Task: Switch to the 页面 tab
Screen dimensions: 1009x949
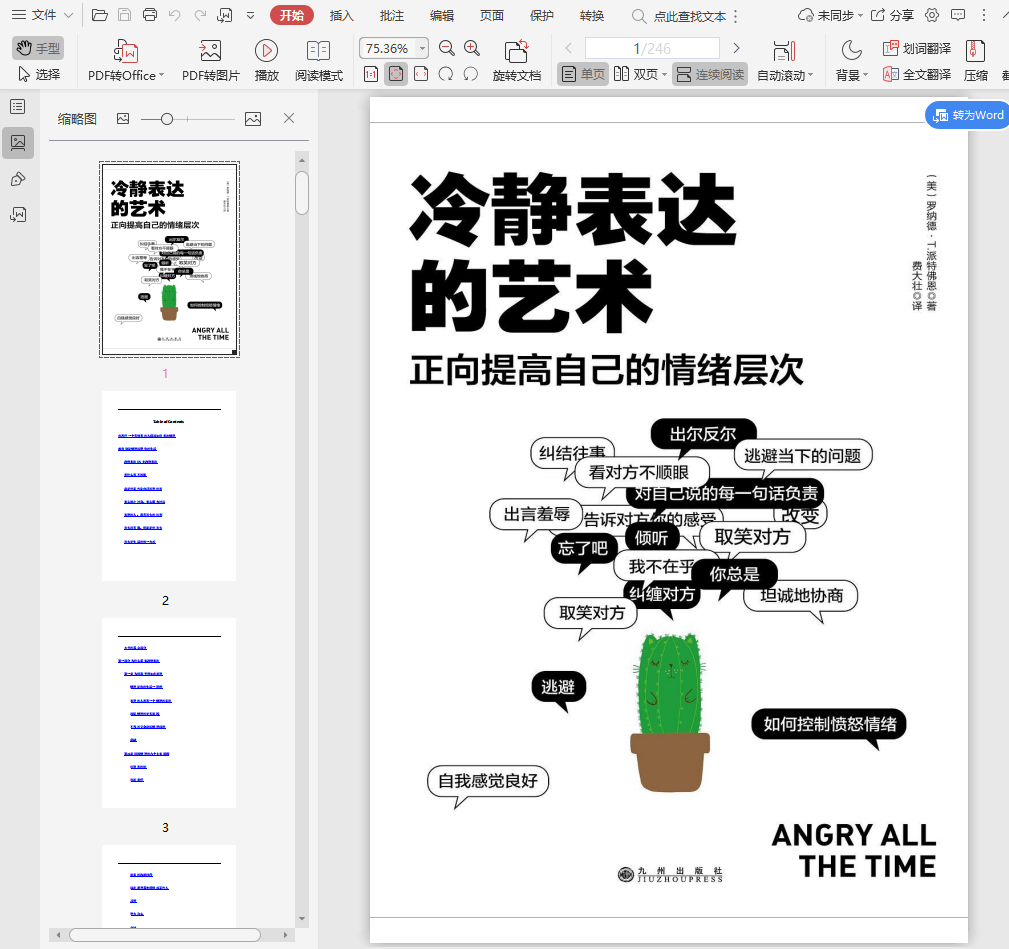Action: [492, 15]
